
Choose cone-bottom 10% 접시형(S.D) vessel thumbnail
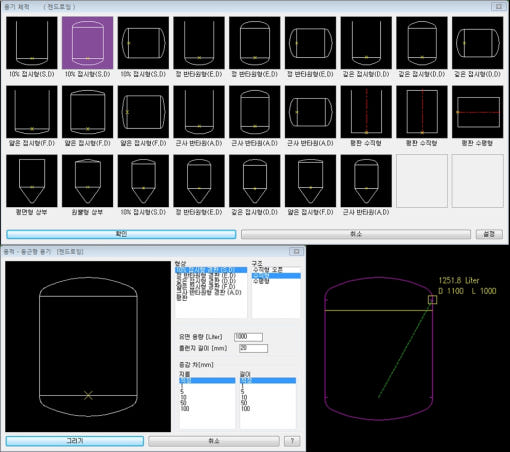tap(143, 181)
